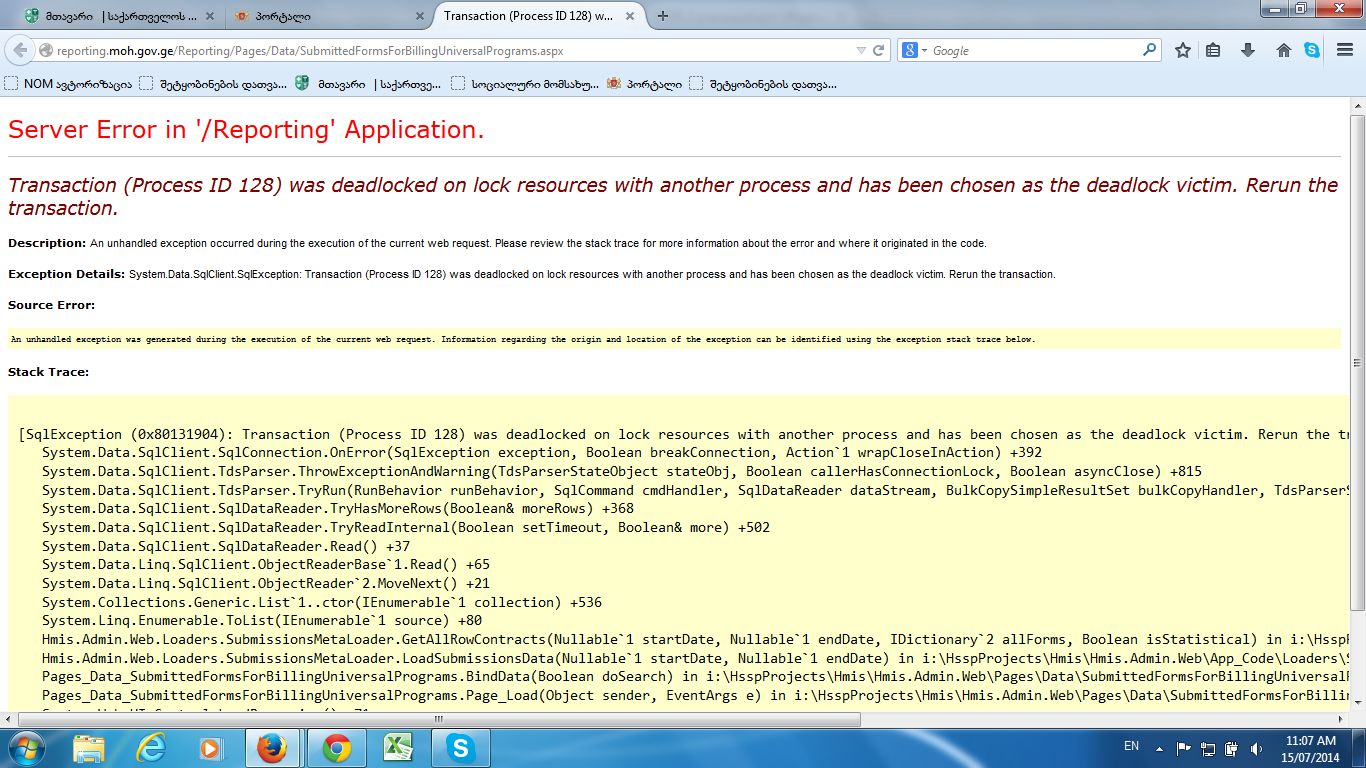
Task: Click the Skype toolbar extension icon
Action: 1312,50
